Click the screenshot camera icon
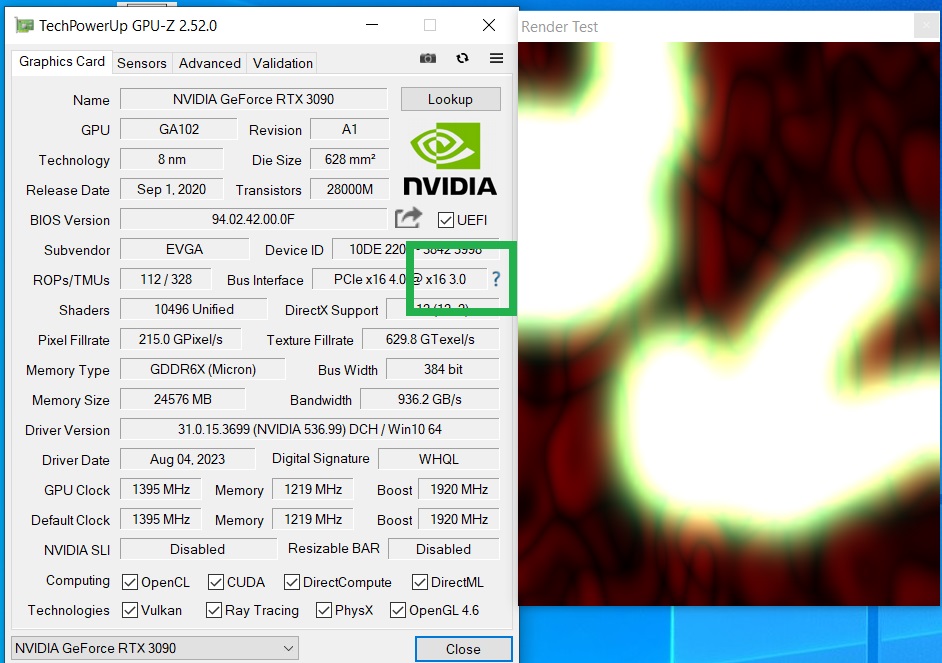The image size is (942, 663). click(x=428, y=58)
